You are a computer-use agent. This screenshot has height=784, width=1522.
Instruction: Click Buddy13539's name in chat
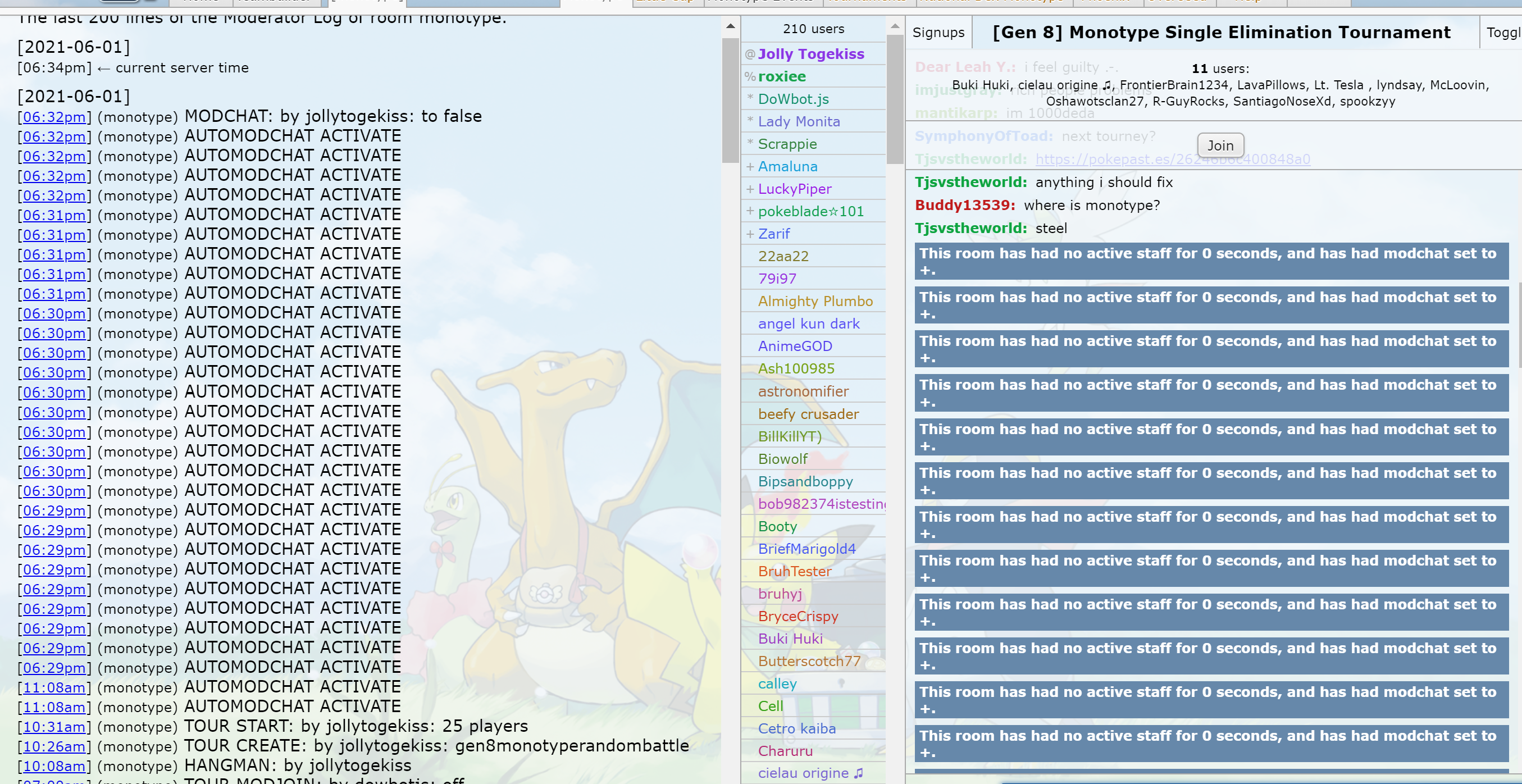point(964,205)
